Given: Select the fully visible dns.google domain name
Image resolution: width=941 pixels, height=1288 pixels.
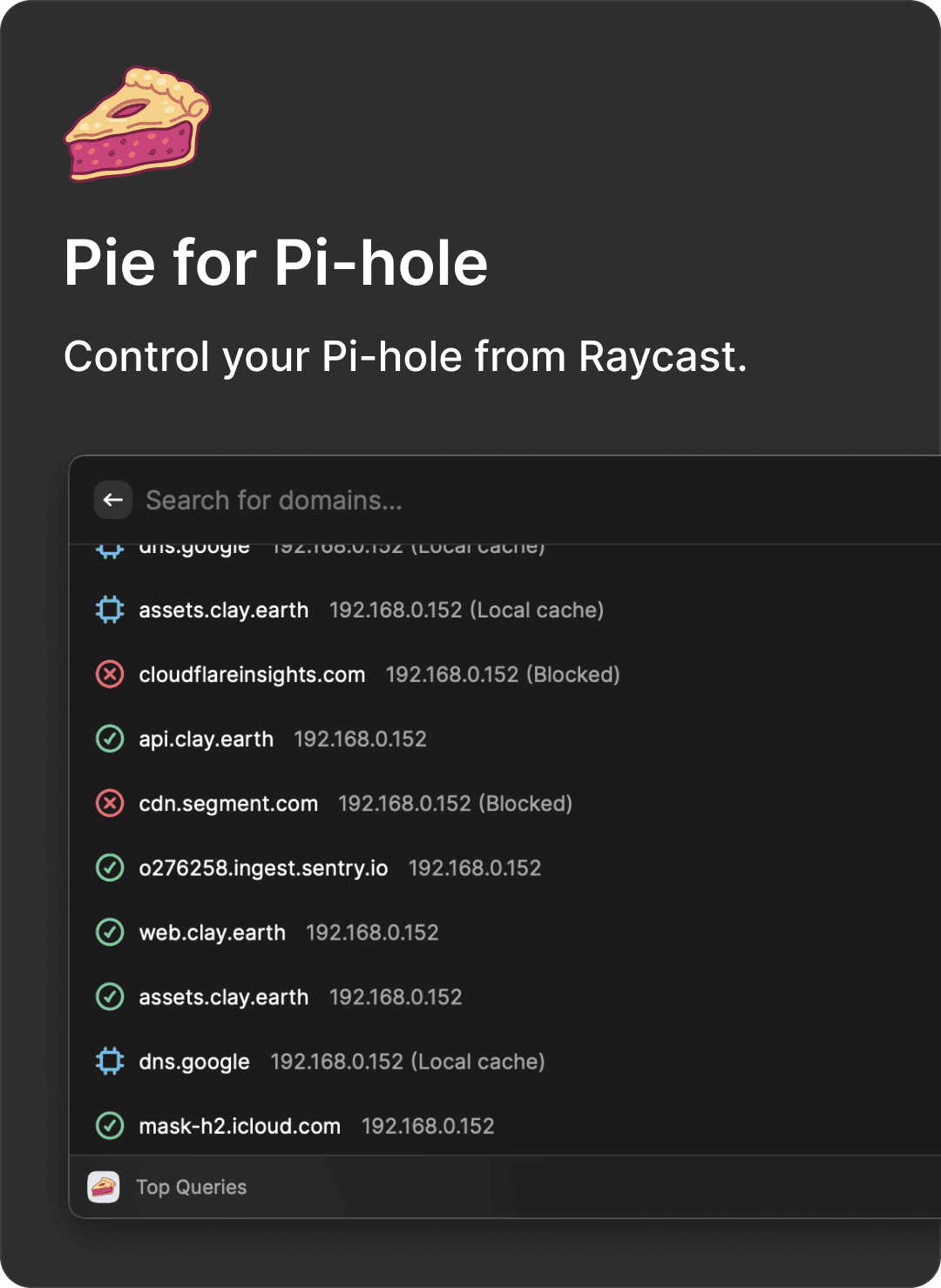Looking at the screenshot, I should point(194,1062).
